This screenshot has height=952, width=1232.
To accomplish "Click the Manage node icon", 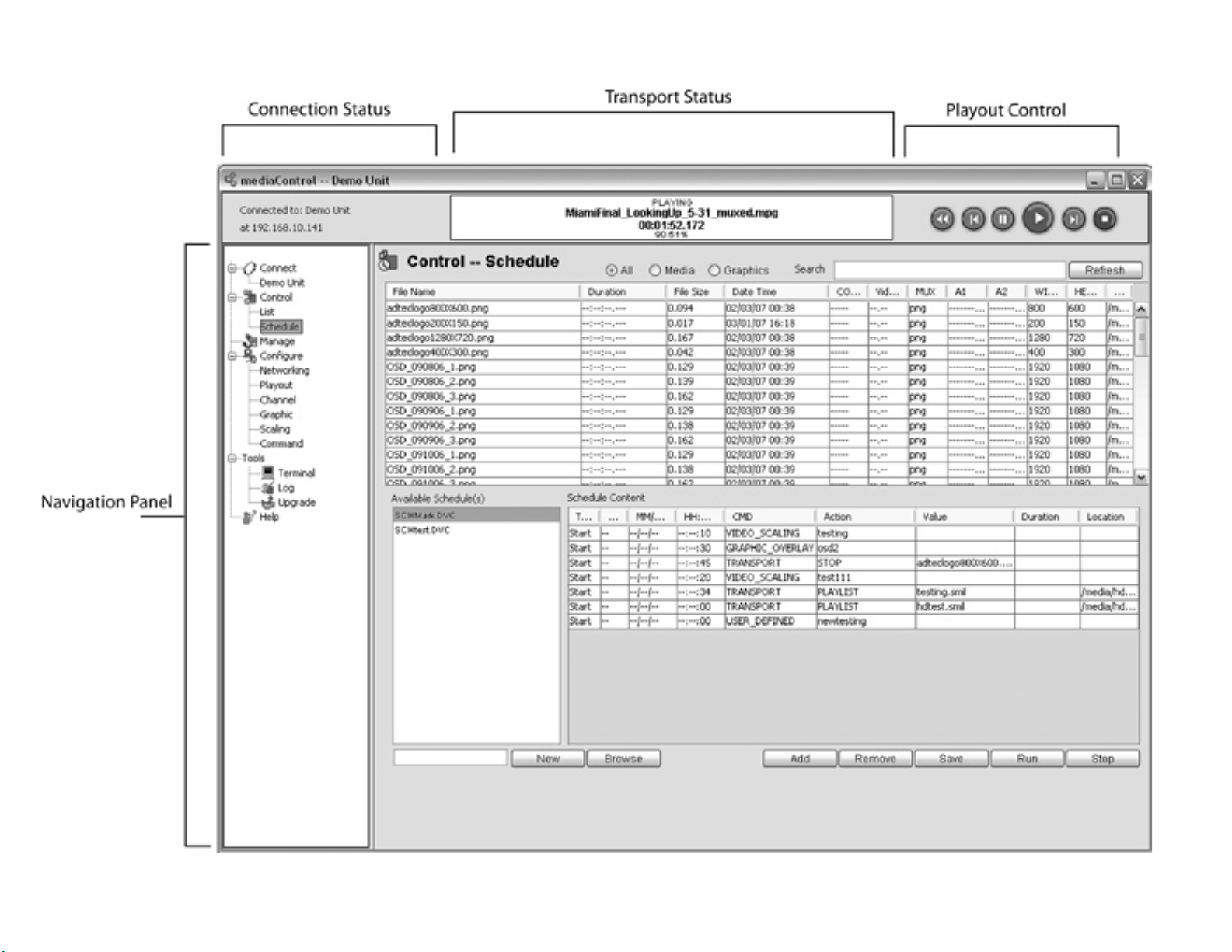I will point(250,341).
